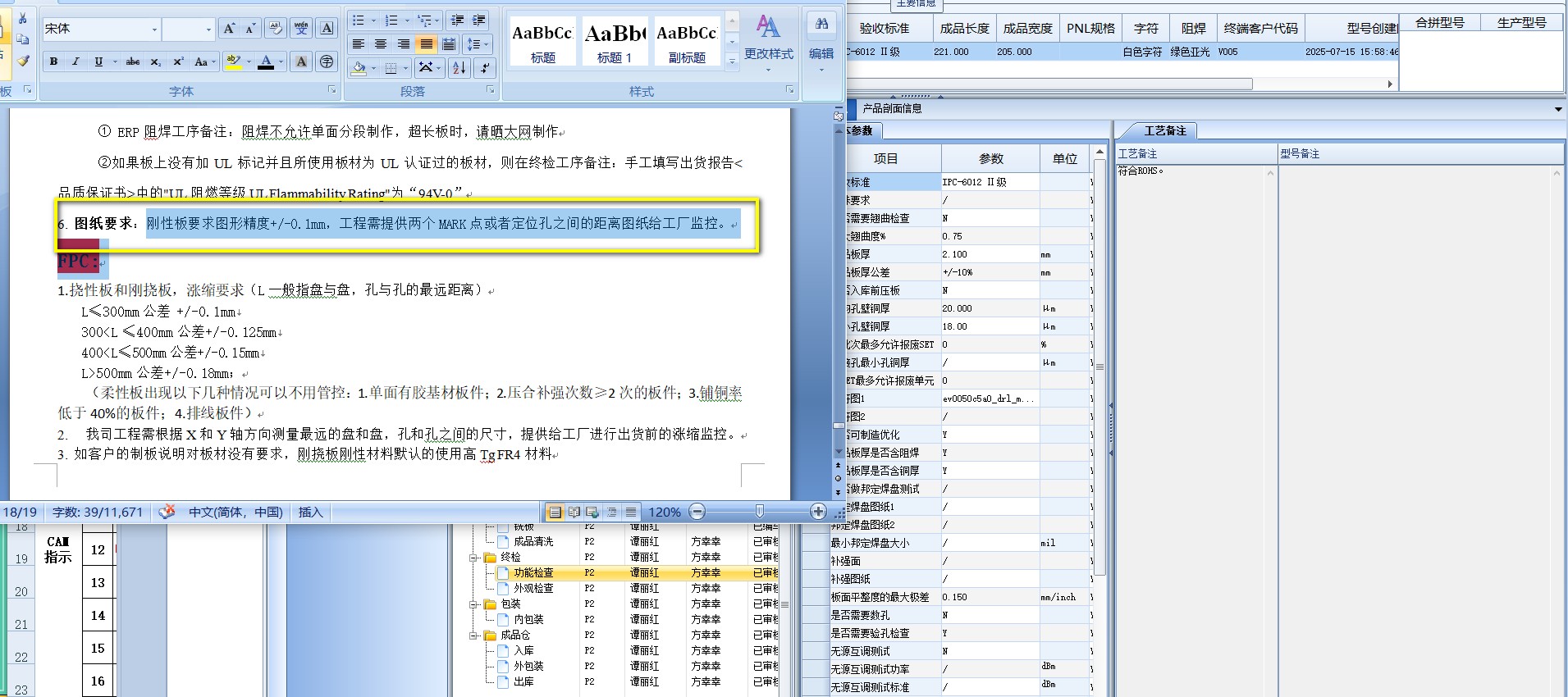Viewport: 1568px width, 697px height.
Task: Open bullet list style dropdown
Action: (374, 20)
